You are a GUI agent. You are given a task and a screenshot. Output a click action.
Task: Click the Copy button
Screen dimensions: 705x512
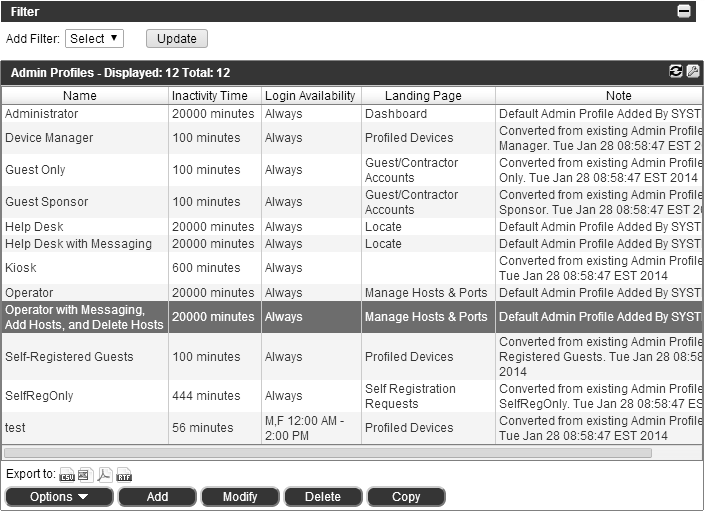click(406, 497)
